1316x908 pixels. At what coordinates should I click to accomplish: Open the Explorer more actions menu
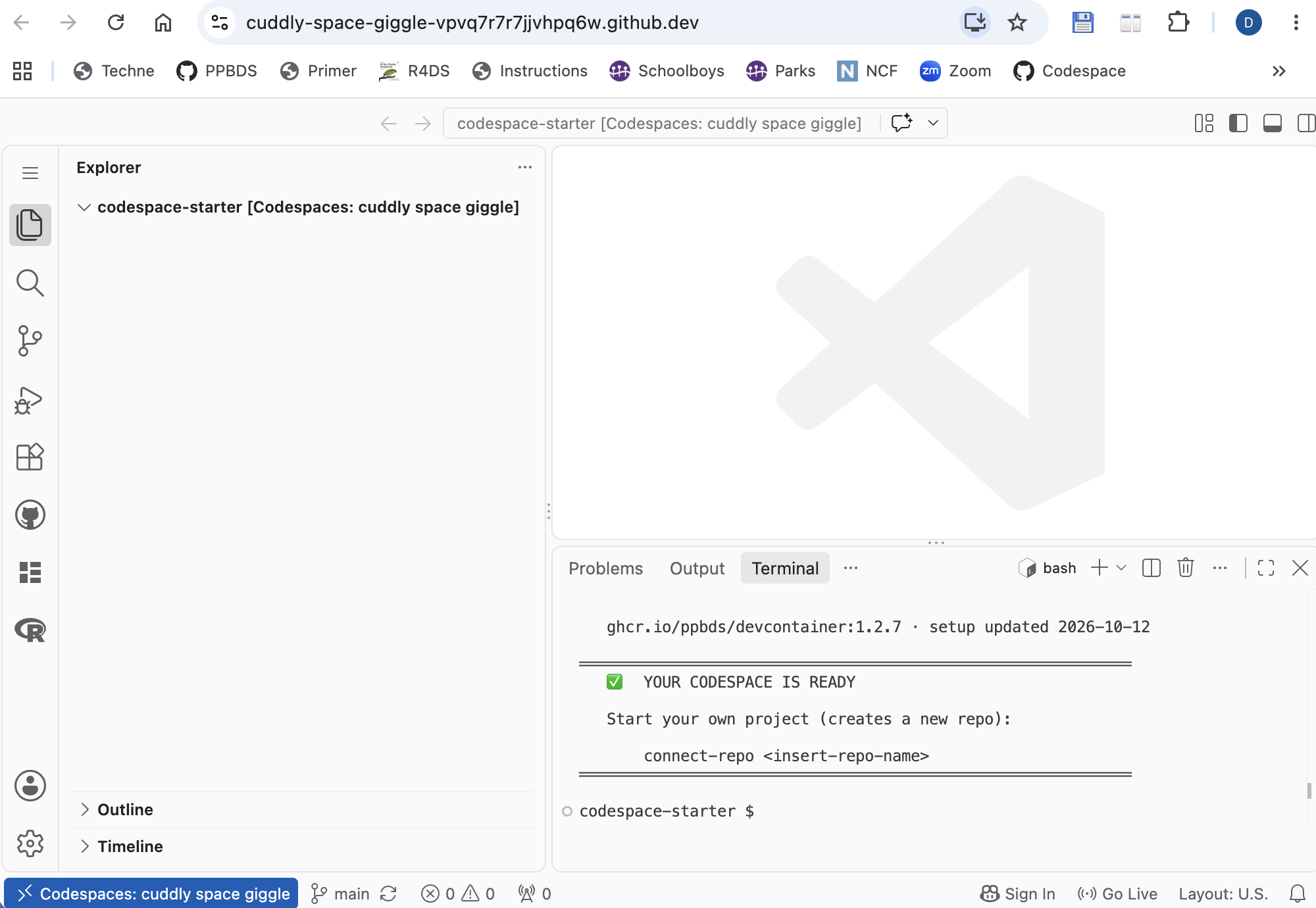click(x=524, y=167)
